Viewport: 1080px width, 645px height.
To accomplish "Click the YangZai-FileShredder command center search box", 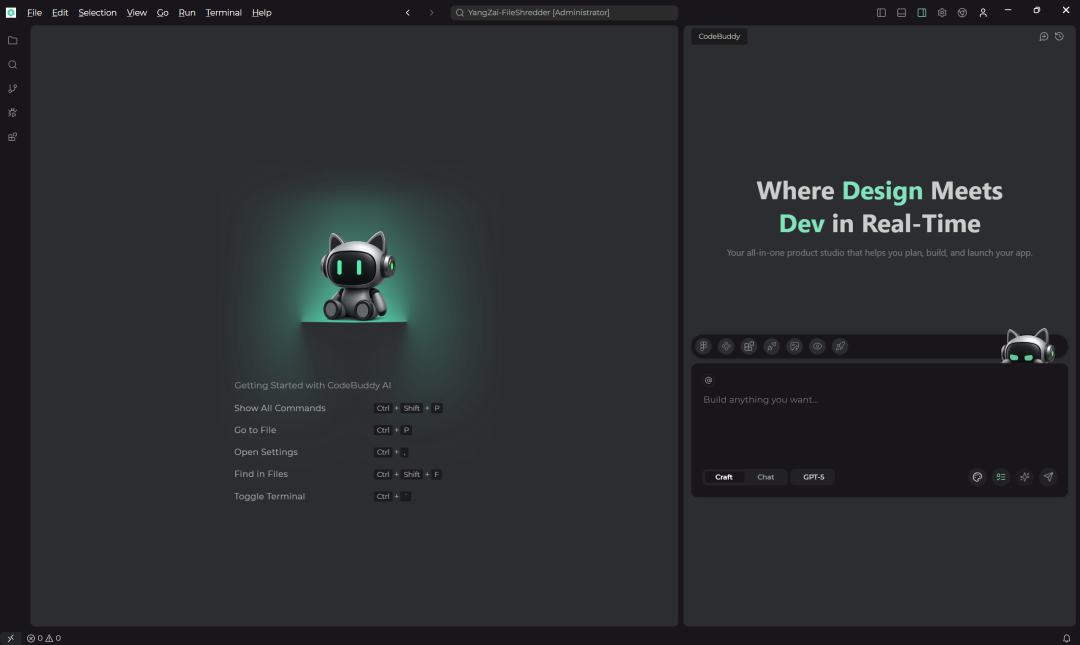I will click(x=564, y=12).
